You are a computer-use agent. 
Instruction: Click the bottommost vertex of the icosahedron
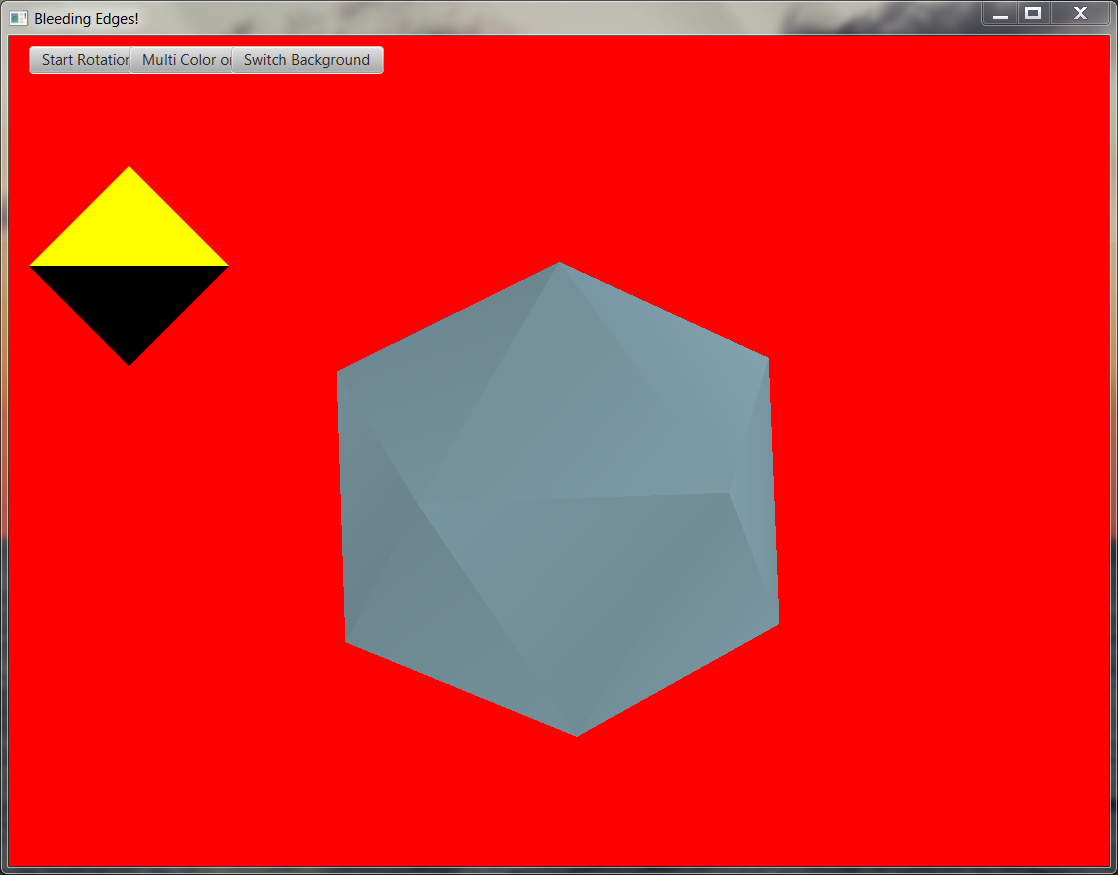click(x=577, y=734)
